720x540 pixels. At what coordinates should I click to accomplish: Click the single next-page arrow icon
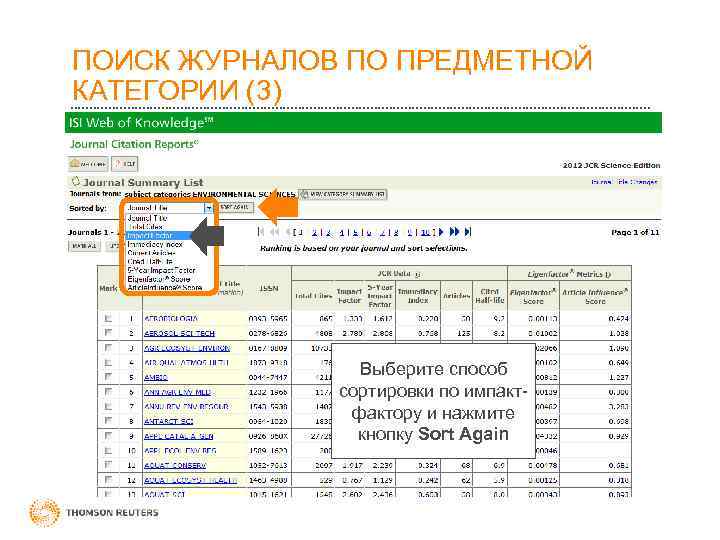441,232
